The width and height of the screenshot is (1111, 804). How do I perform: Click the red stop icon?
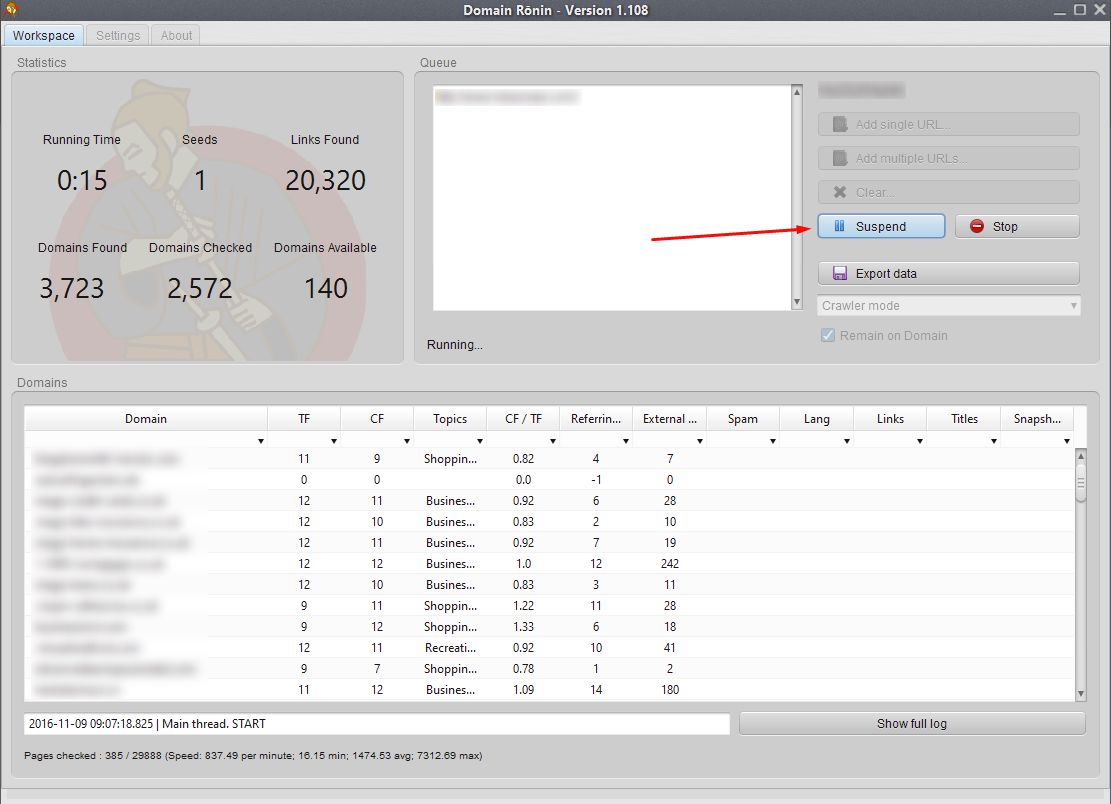(977, 226)
